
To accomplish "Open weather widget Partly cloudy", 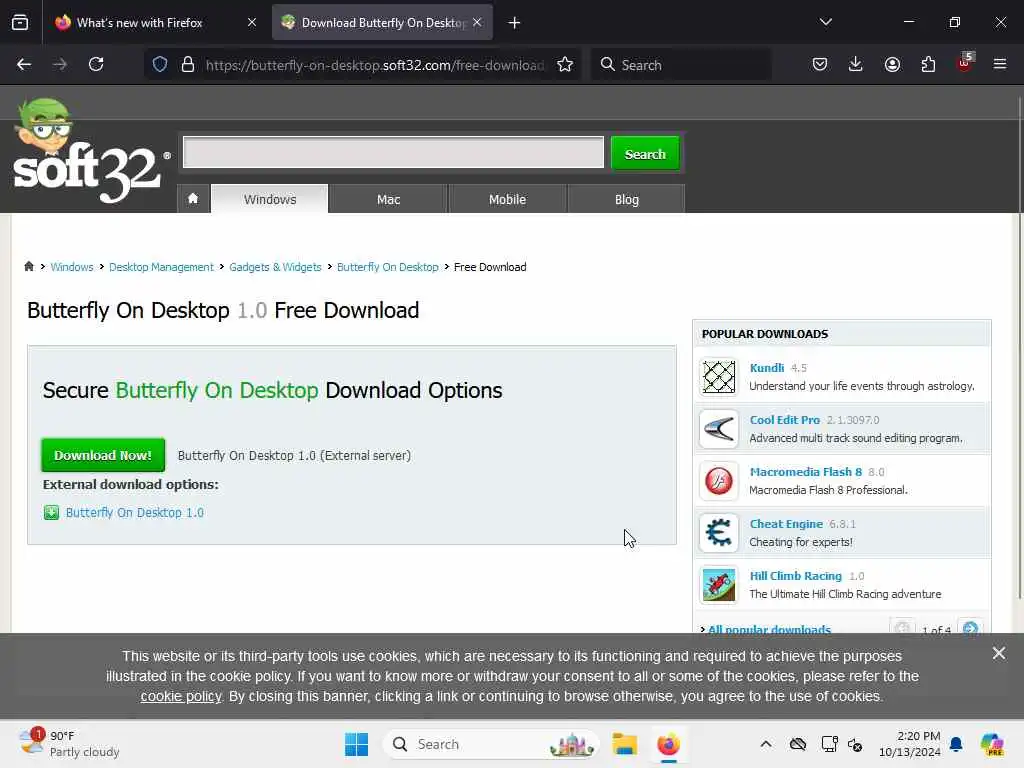I will (69, 744).
